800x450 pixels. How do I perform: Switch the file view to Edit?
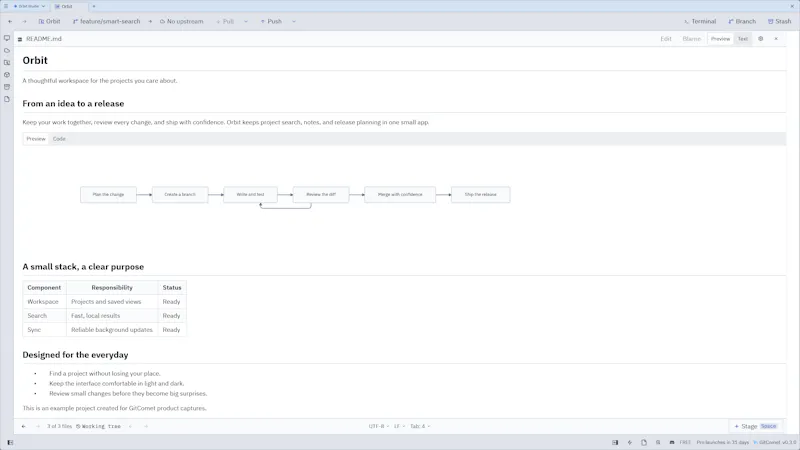(666, 39)
